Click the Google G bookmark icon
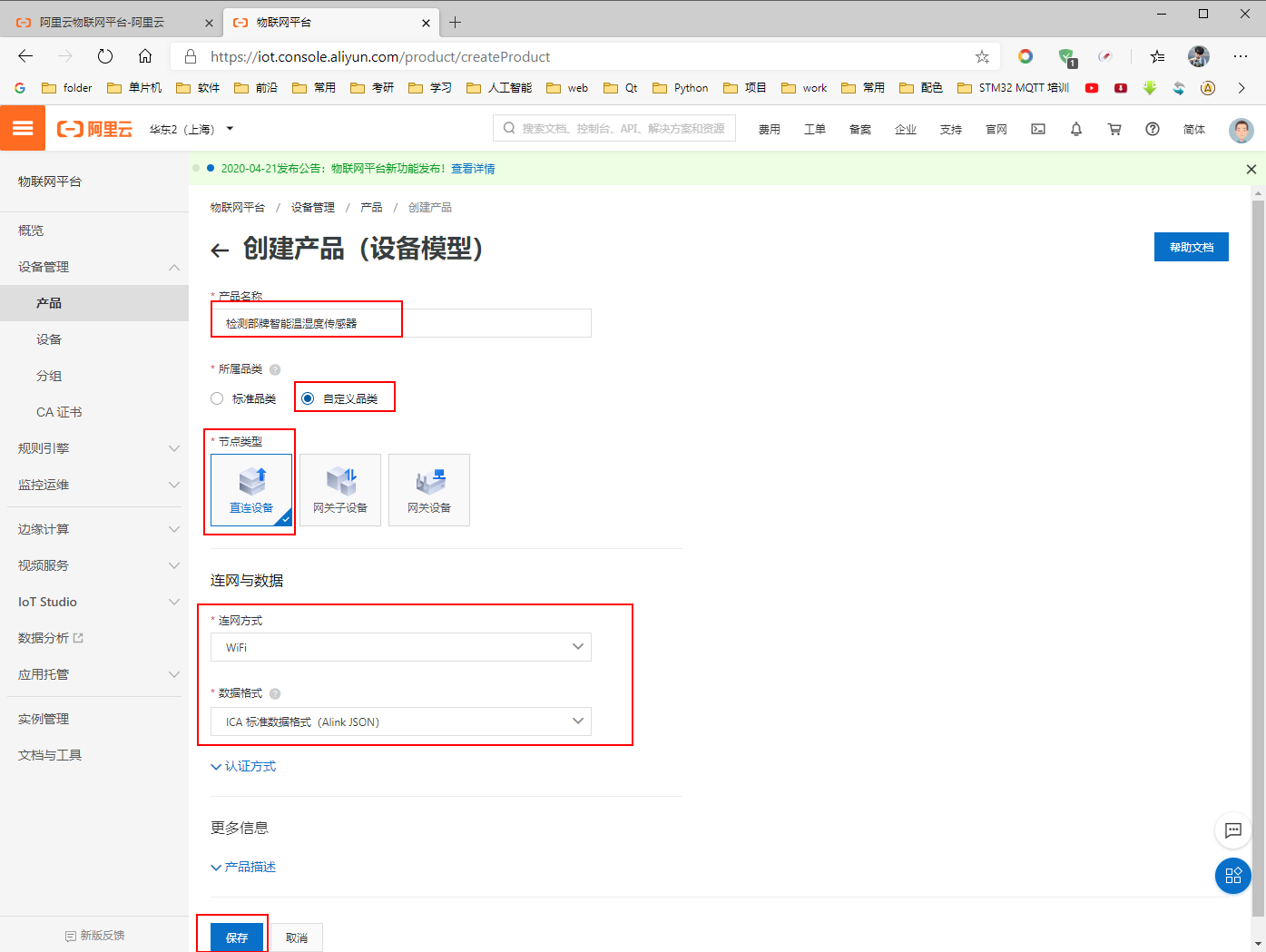 [21, 88]
